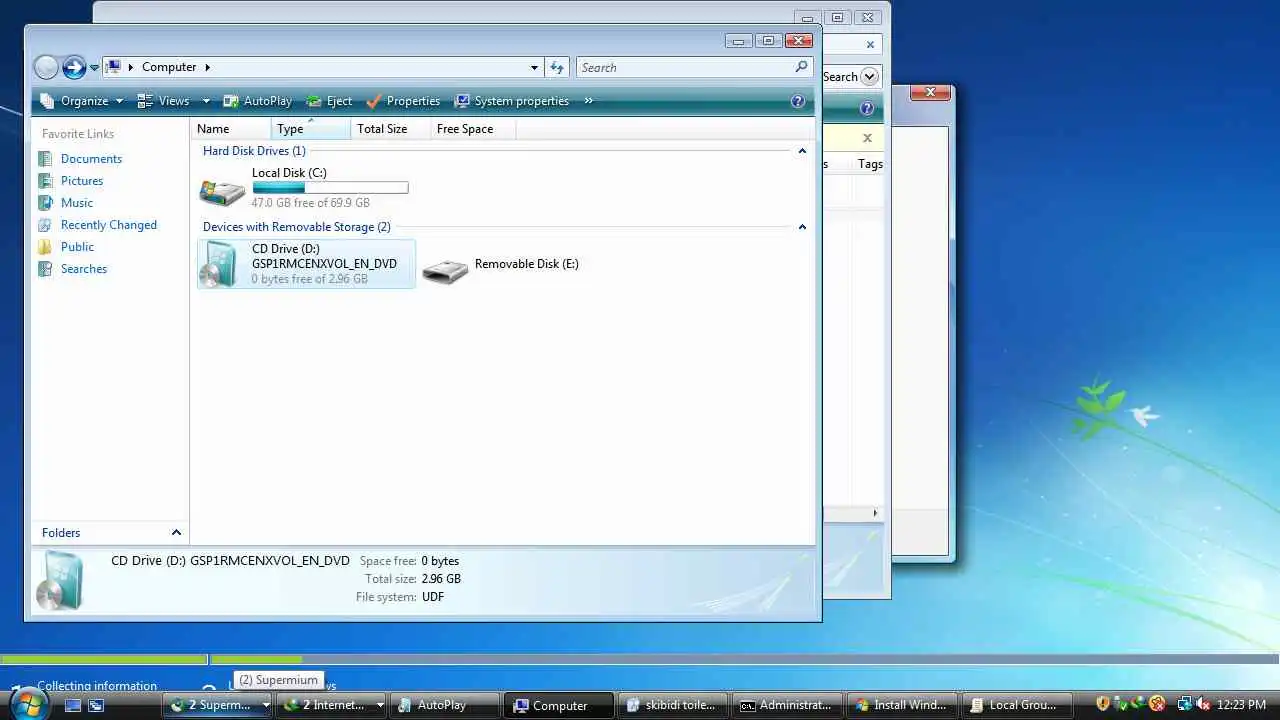Collapse Devices with Removable Storage group
The width and height of the screenshot is (1280, 720).
(x=801, y=227)
